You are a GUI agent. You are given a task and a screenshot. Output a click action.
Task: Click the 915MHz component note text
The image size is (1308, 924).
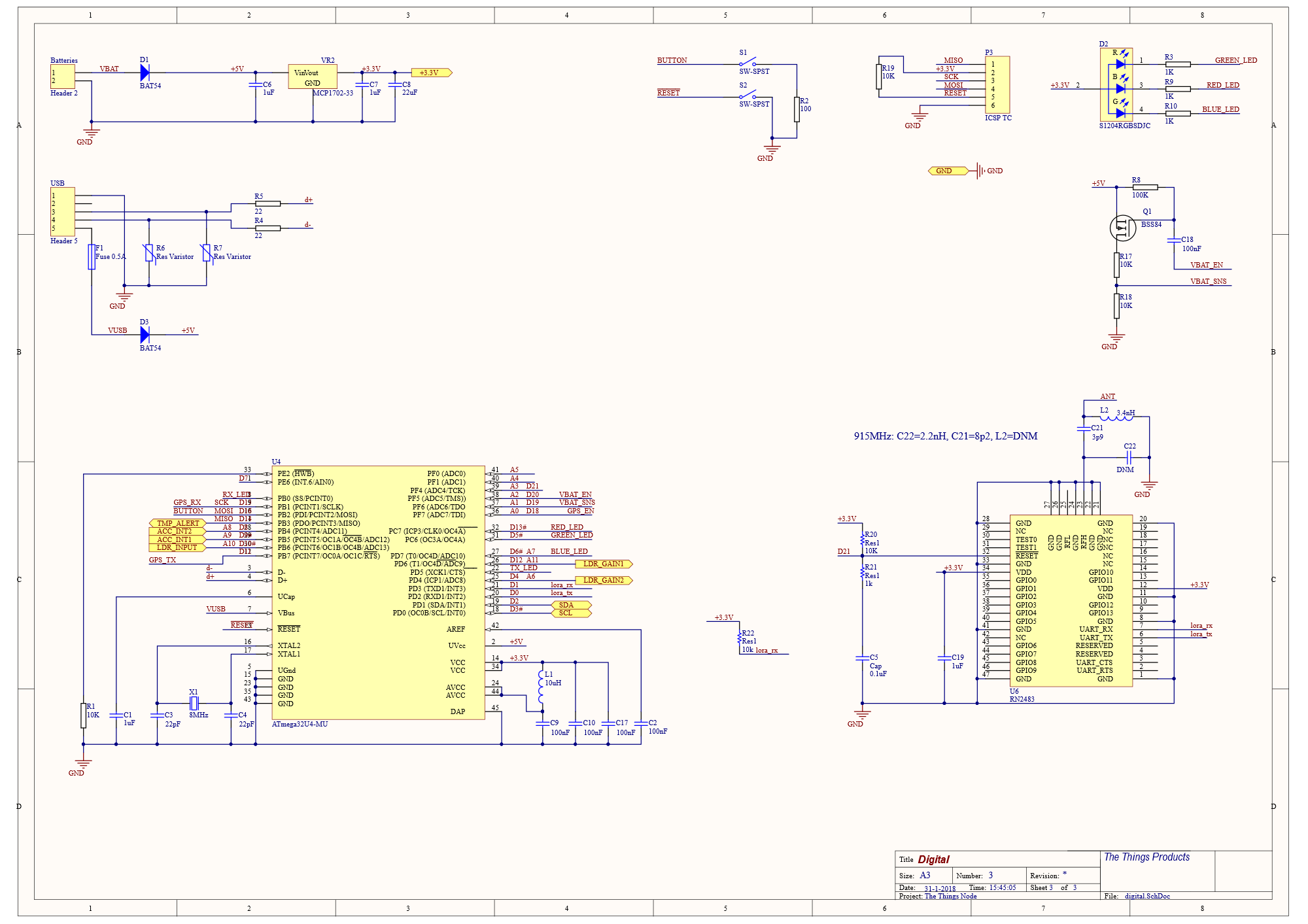pos(946,436)
